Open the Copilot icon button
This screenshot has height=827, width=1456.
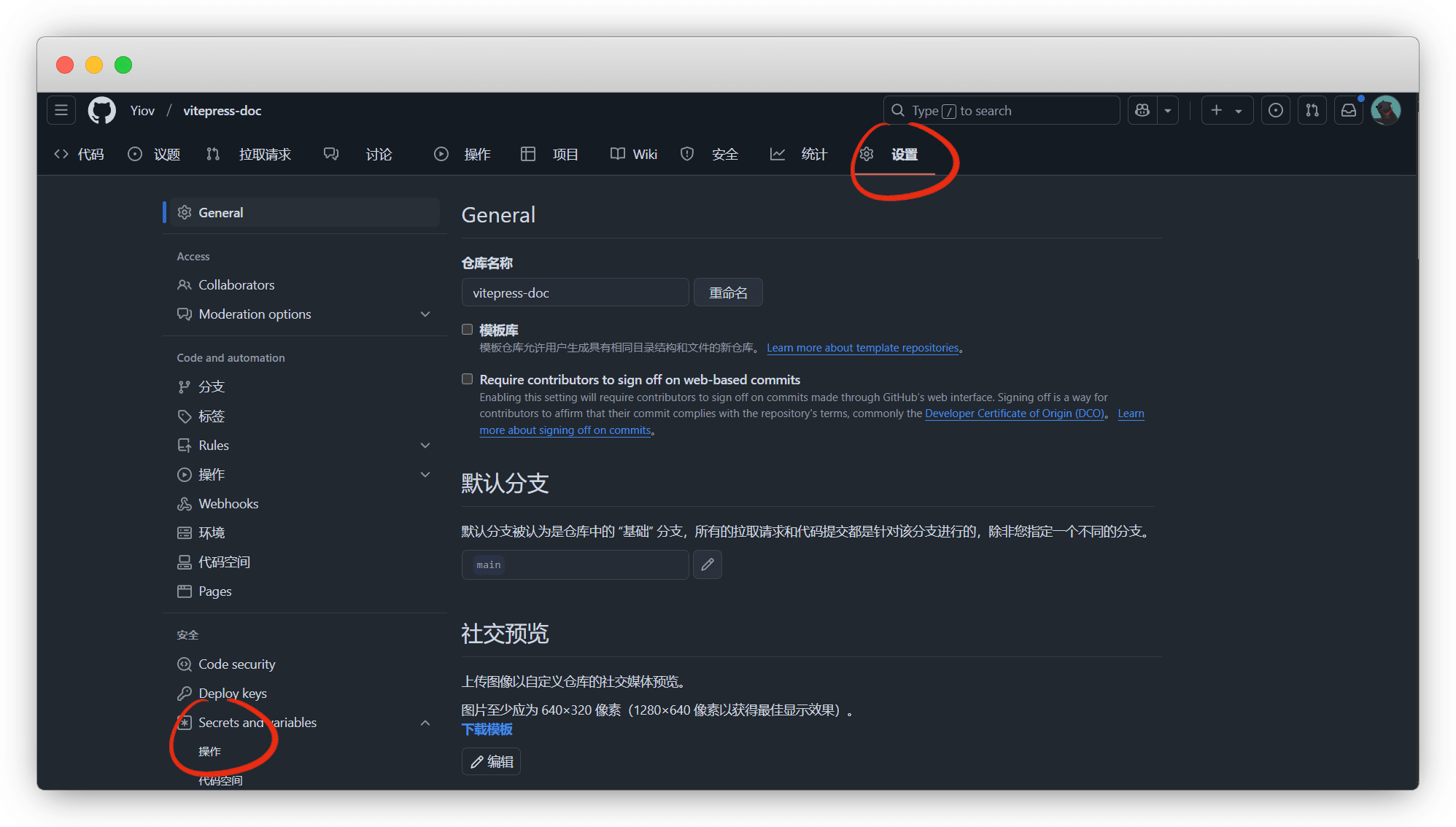pyautogui.click(x=1142, y=110)
